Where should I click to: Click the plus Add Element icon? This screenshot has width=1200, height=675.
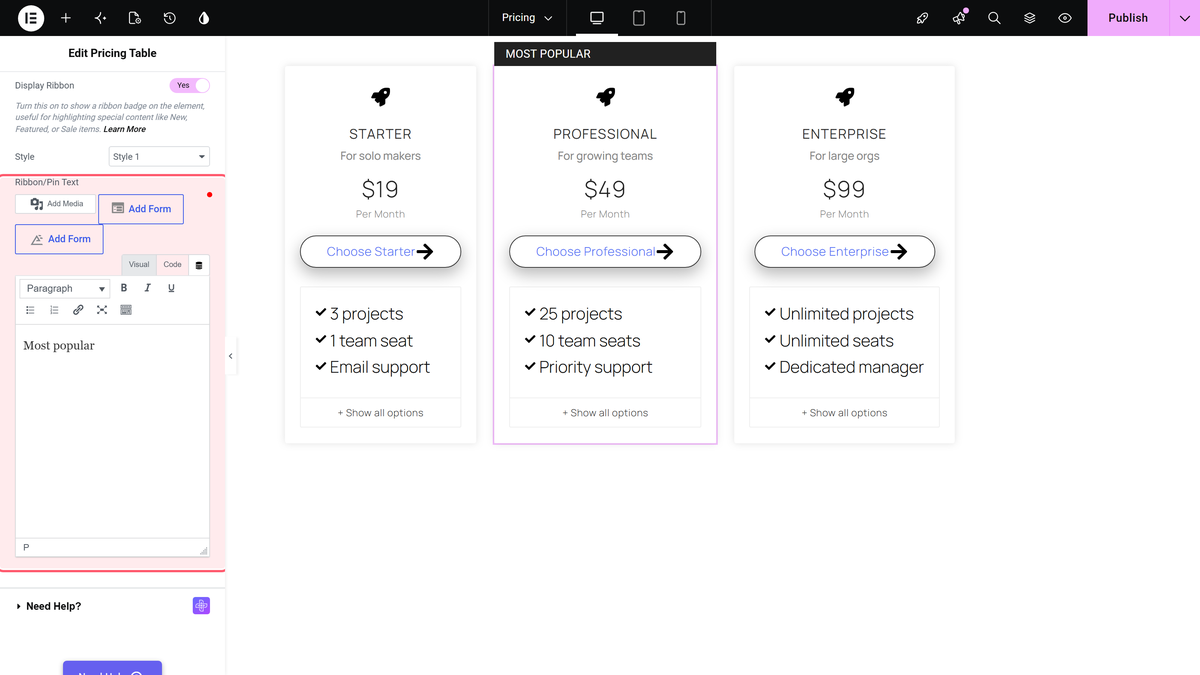pyautogui.click(x=66, y=18)
